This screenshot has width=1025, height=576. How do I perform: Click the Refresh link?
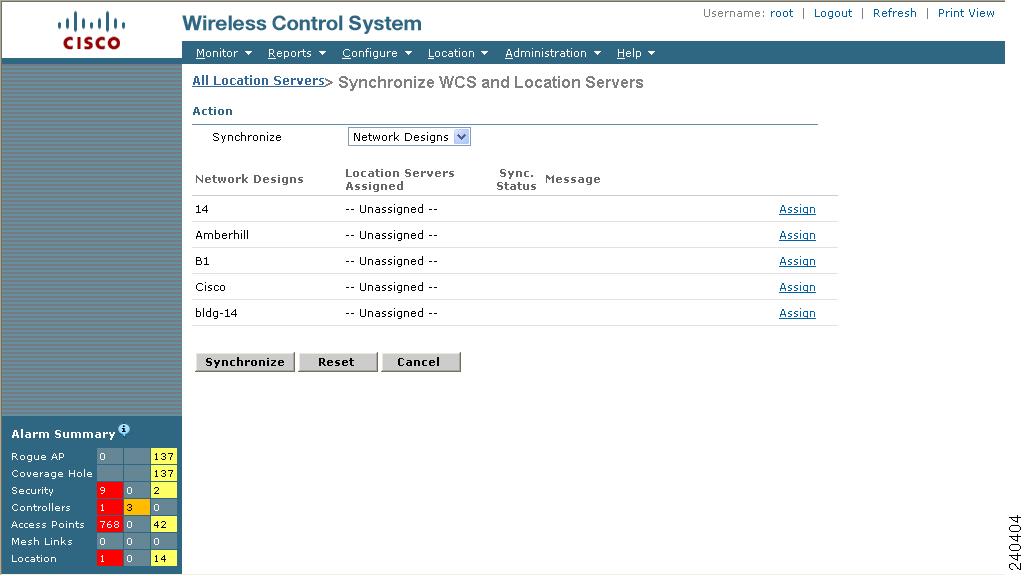(x=894, y=13)
